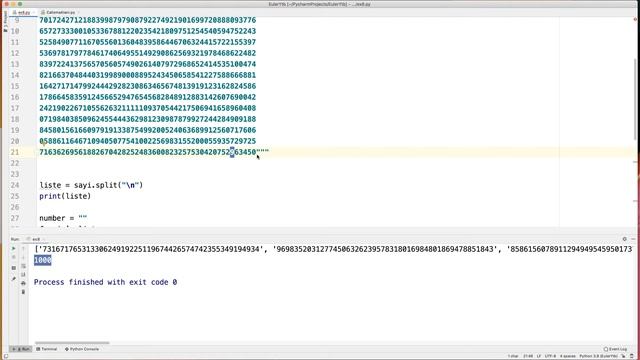Viewport: 640px width, 360px height.
Task: Open the Event Log panel
Action: [x=615, y=349]
